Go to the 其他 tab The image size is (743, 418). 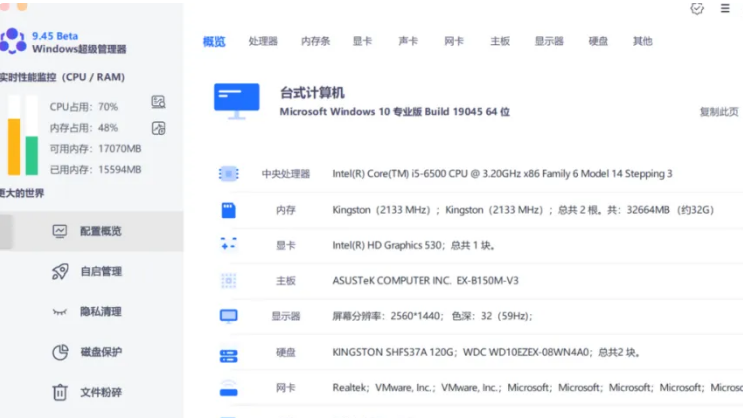point(642,42)
